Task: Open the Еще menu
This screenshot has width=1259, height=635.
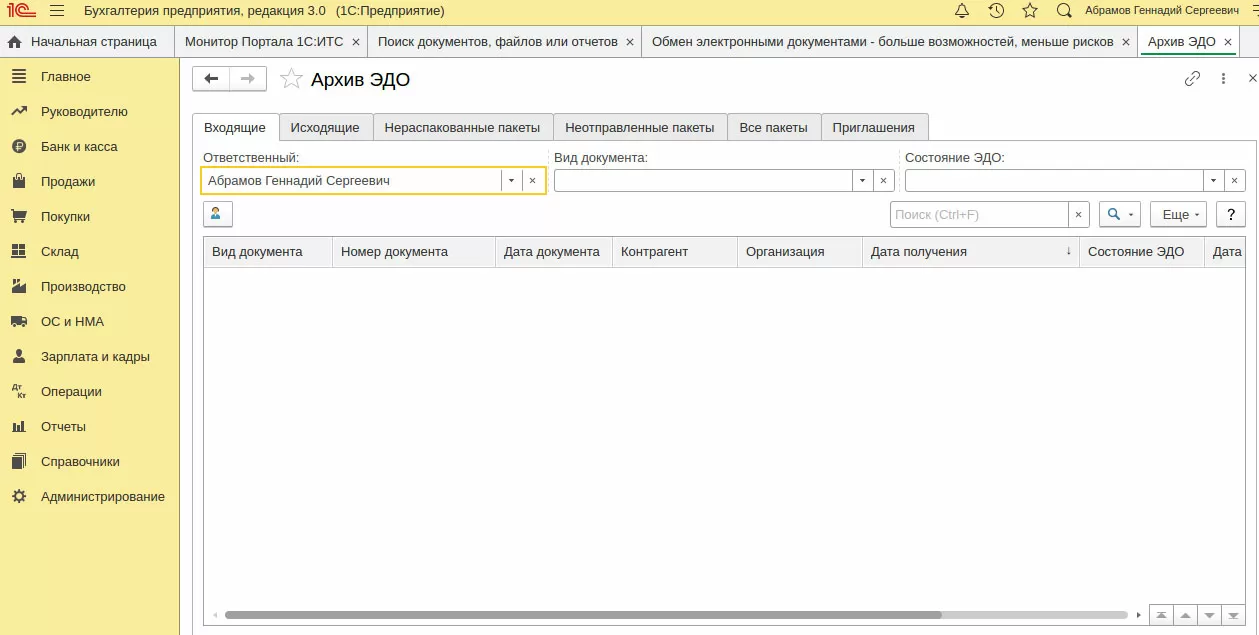Action: (x=1179, y=214)
